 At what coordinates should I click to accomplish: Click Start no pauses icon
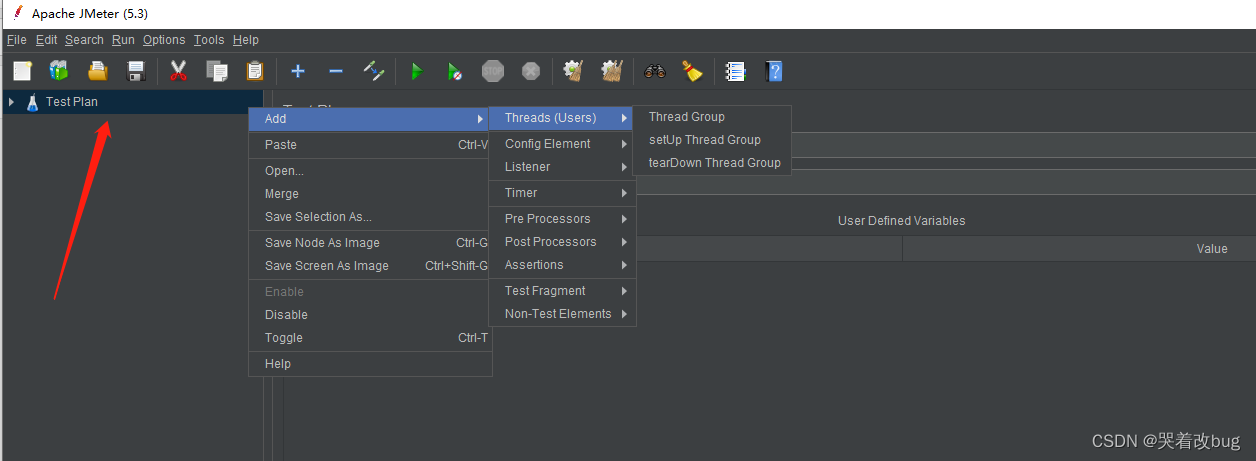455,71
